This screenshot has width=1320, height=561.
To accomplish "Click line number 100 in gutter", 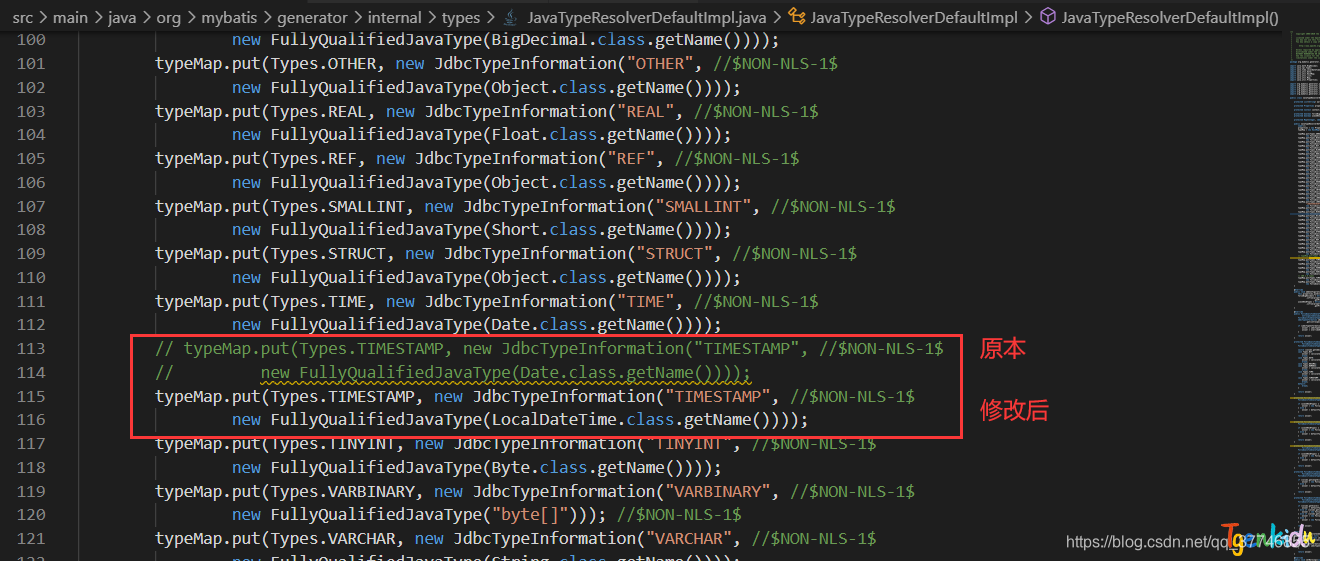I will click(x=31, y=40).
